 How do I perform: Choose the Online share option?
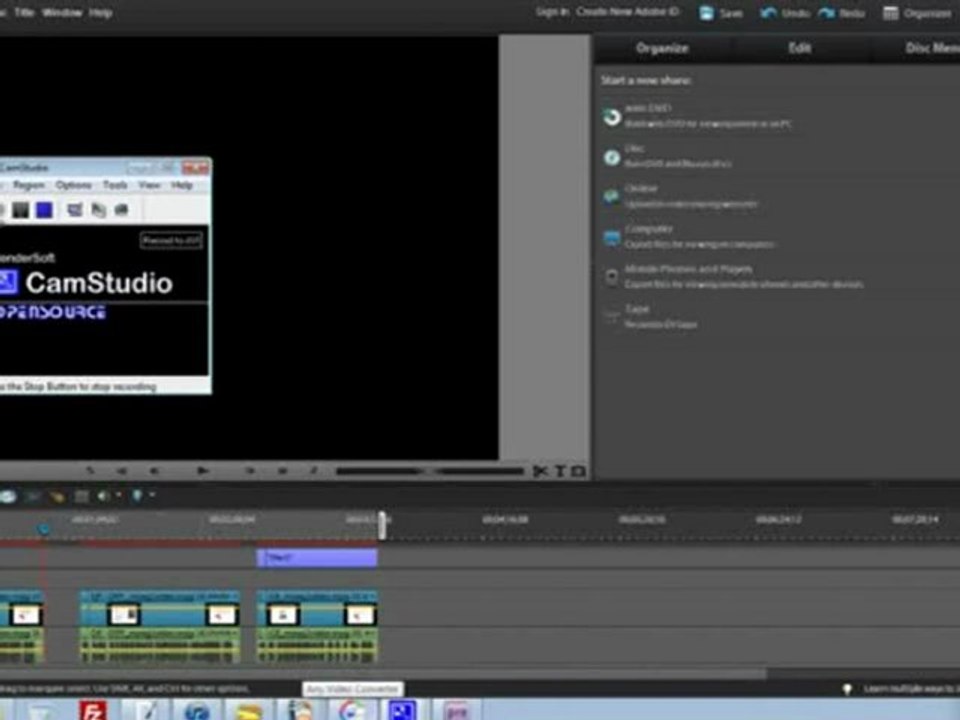(x=681, y=197)
